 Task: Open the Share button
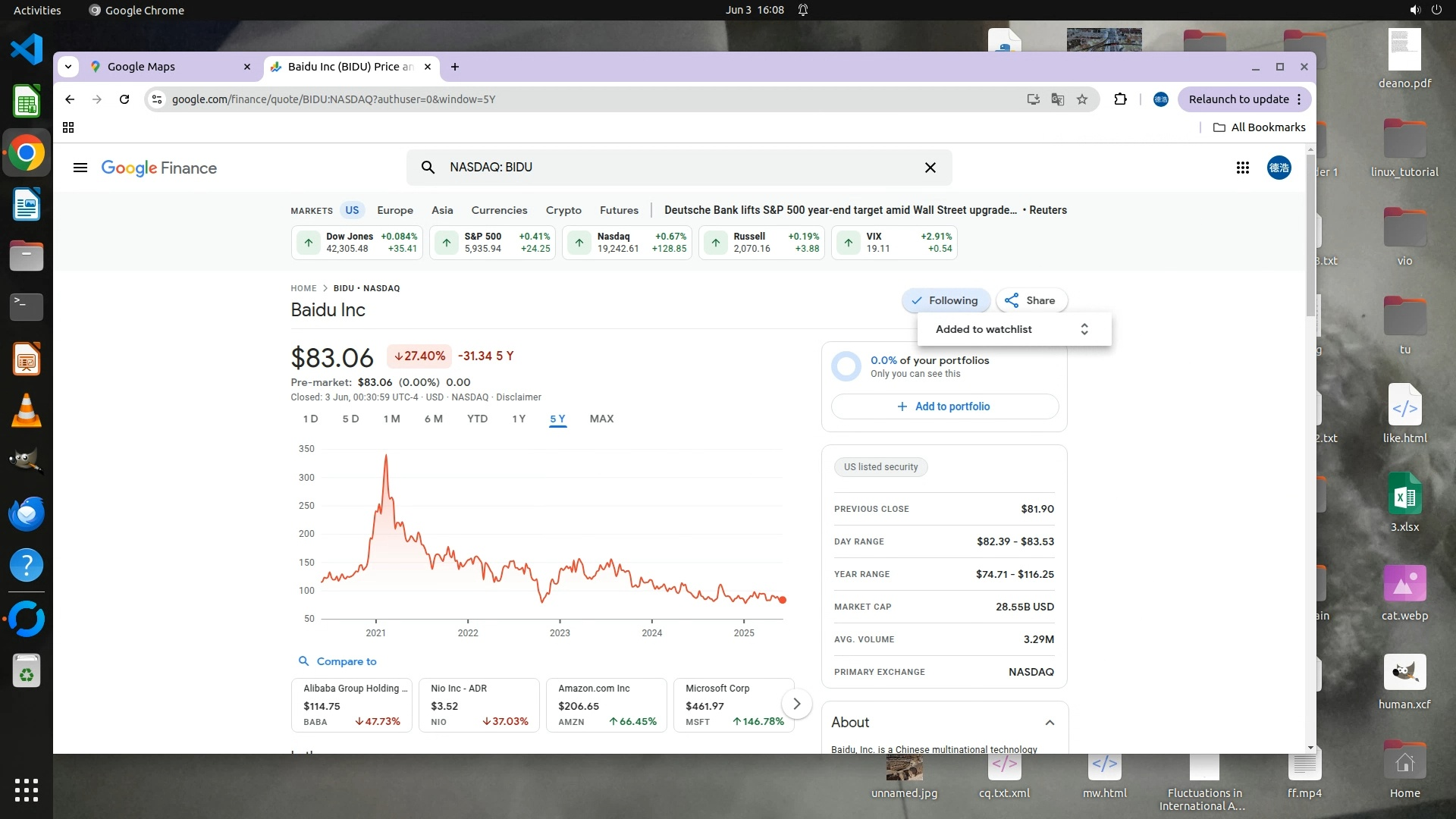click(x=1031, y=300)
